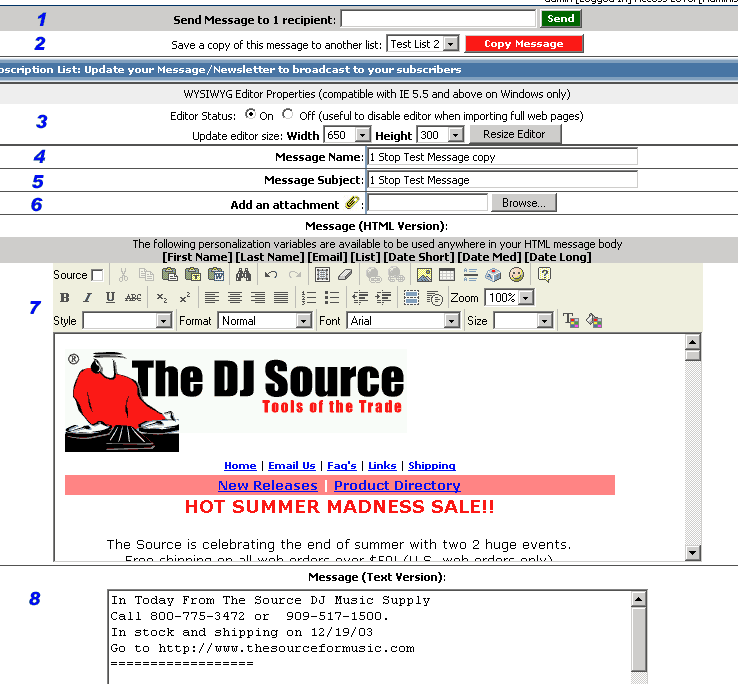
Task: Click the Remove Link icon
Action: (396, 275)
